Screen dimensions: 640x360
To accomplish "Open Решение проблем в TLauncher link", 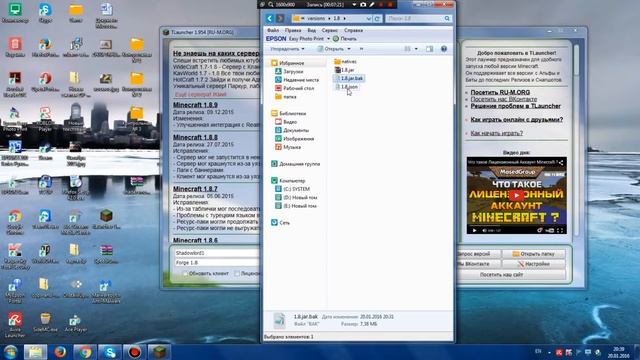I will coord(516,106).
